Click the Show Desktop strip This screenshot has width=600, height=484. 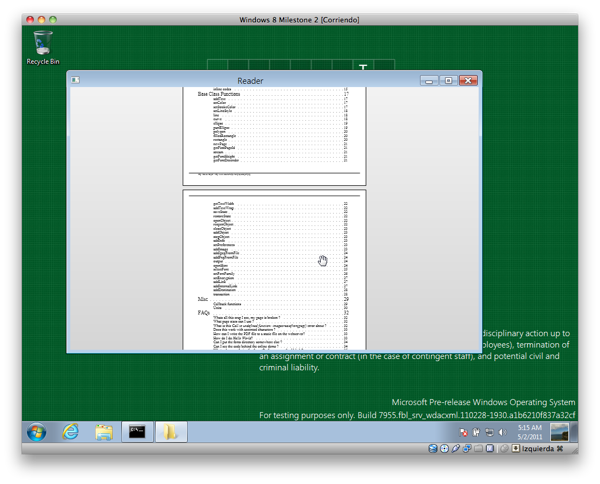[x=574, y=432]
